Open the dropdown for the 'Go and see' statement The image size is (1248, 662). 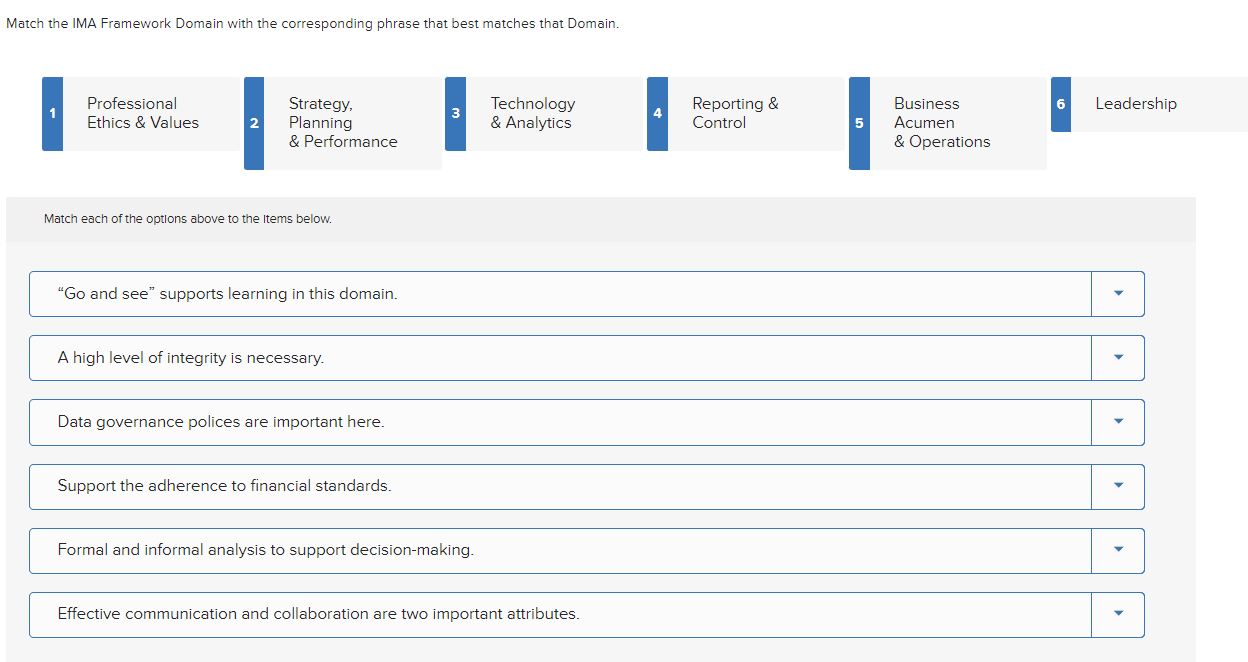pyautogui.click(x=1117, y=293)
